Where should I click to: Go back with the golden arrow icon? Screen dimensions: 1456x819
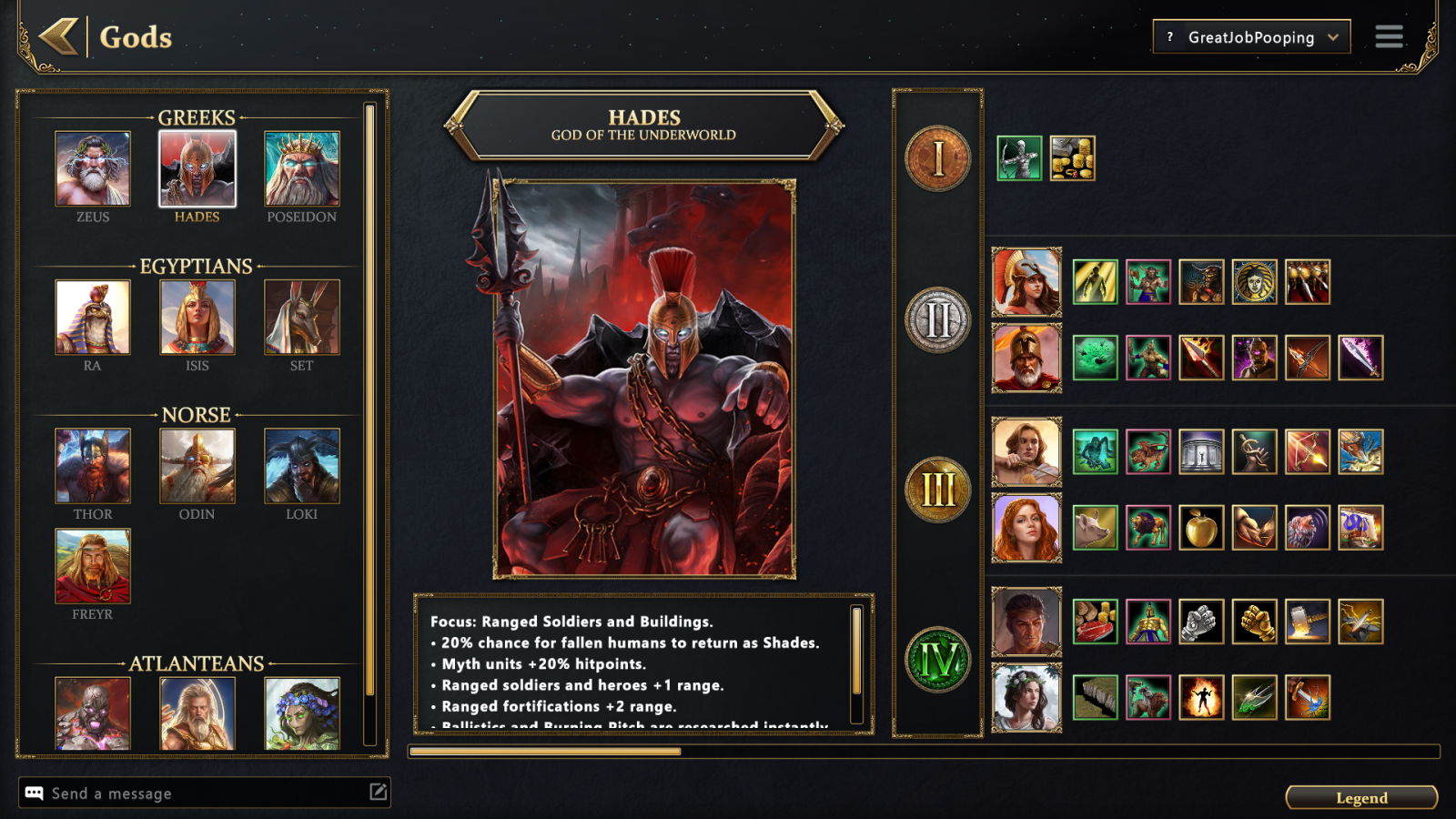coord(59,37)
